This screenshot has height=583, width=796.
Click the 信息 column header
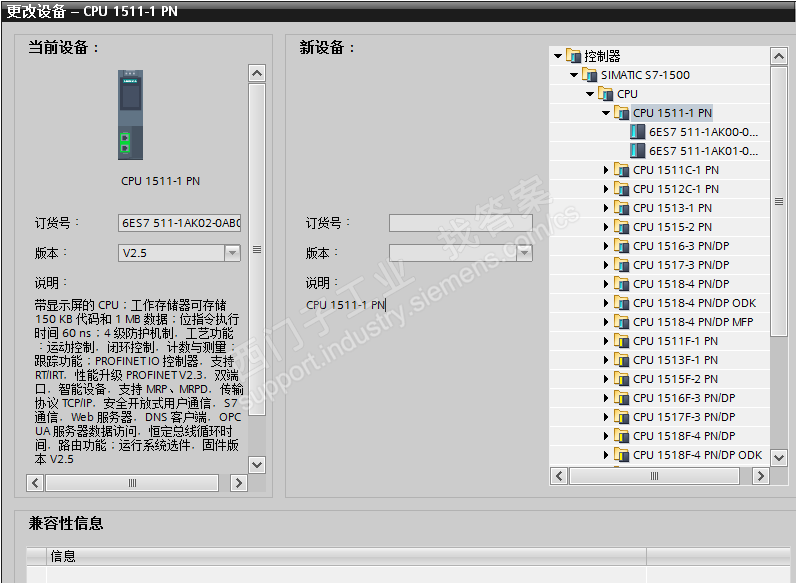point(347,556)
